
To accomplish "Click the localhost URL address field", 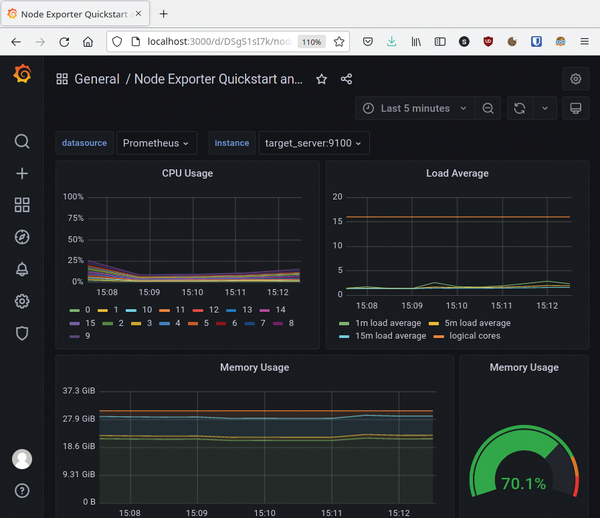I will 218,42.
